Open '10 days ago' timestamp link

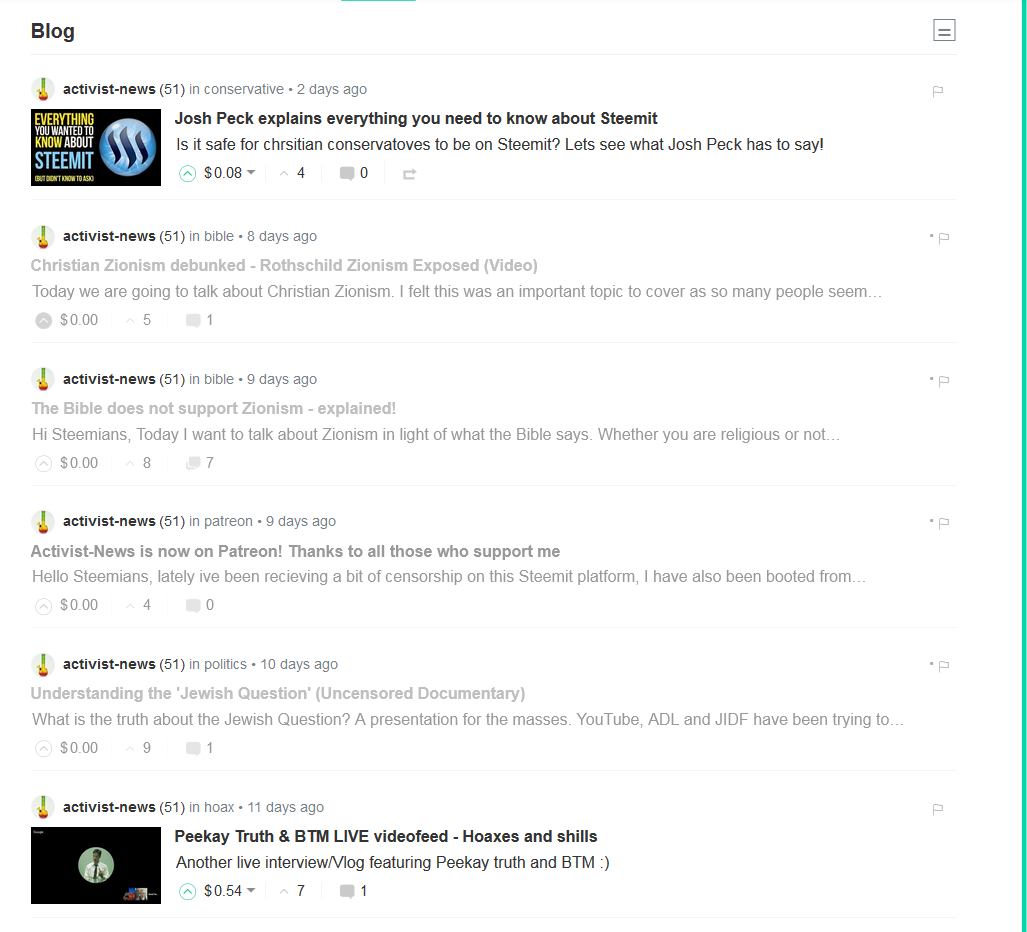(299, 664)
